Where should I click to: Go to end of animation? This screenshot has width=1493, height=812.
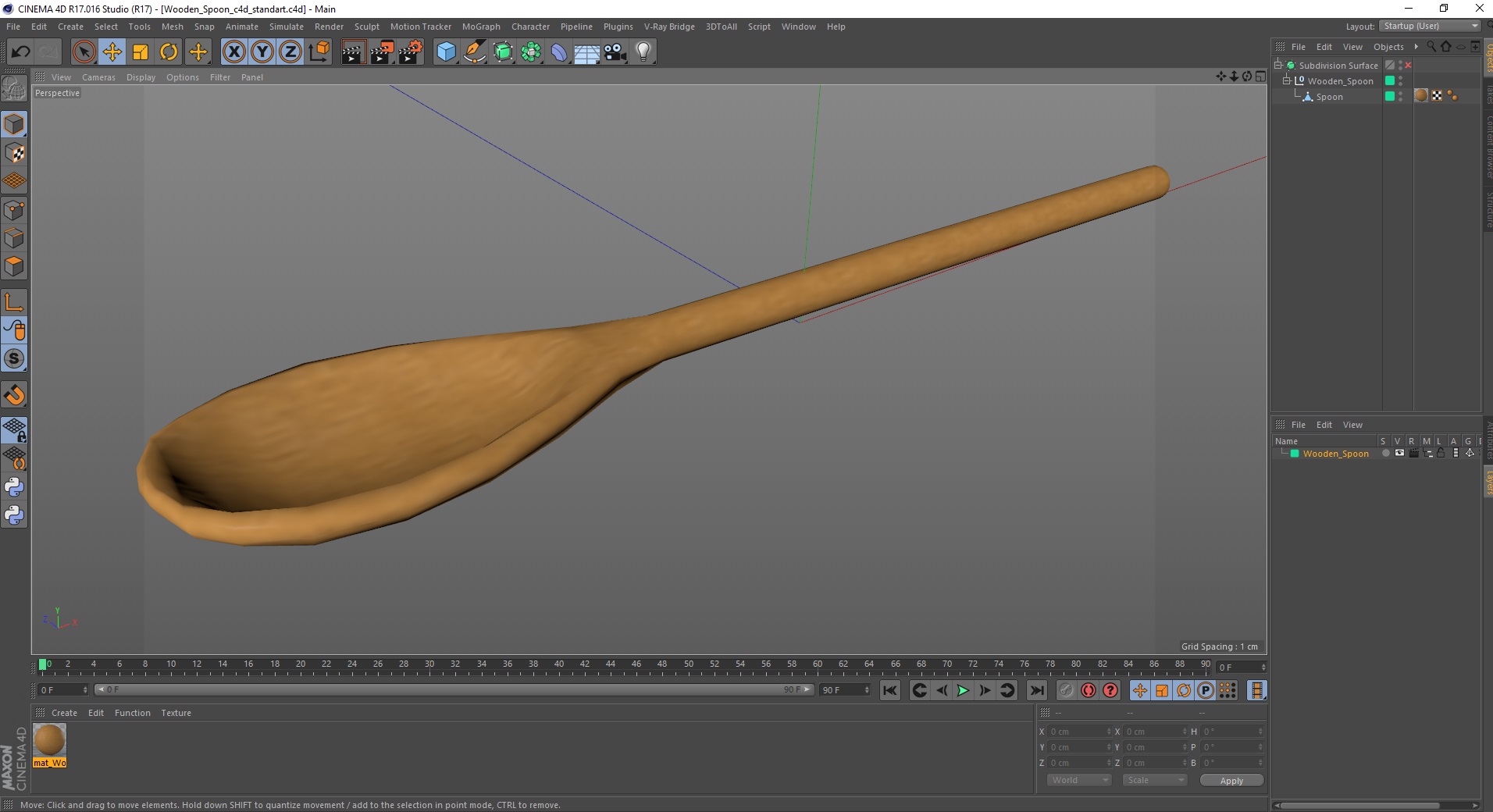point(1036,690)
